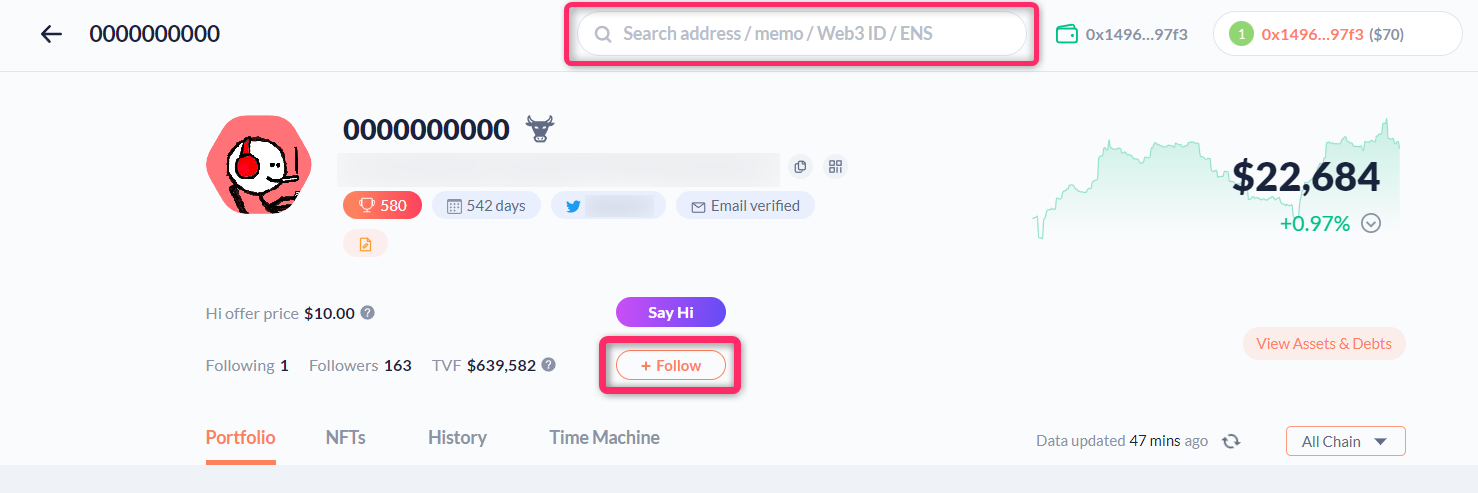1478x493 pixels.
Task: Refresh the portfolio data
Action: (x=1231, y=441)
